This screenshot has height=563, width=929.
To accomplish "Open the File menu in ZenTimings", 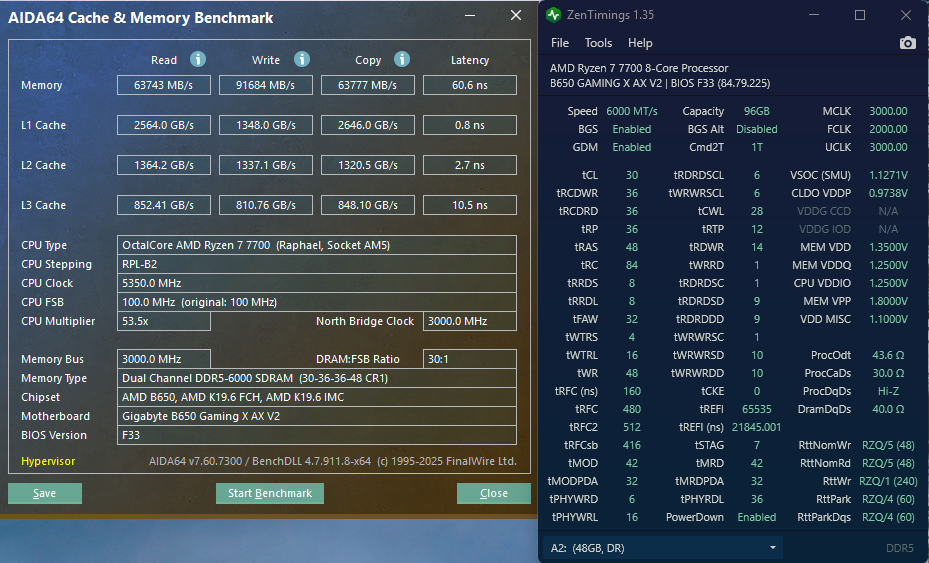I will pyautogui.click(x=559, y=43).
